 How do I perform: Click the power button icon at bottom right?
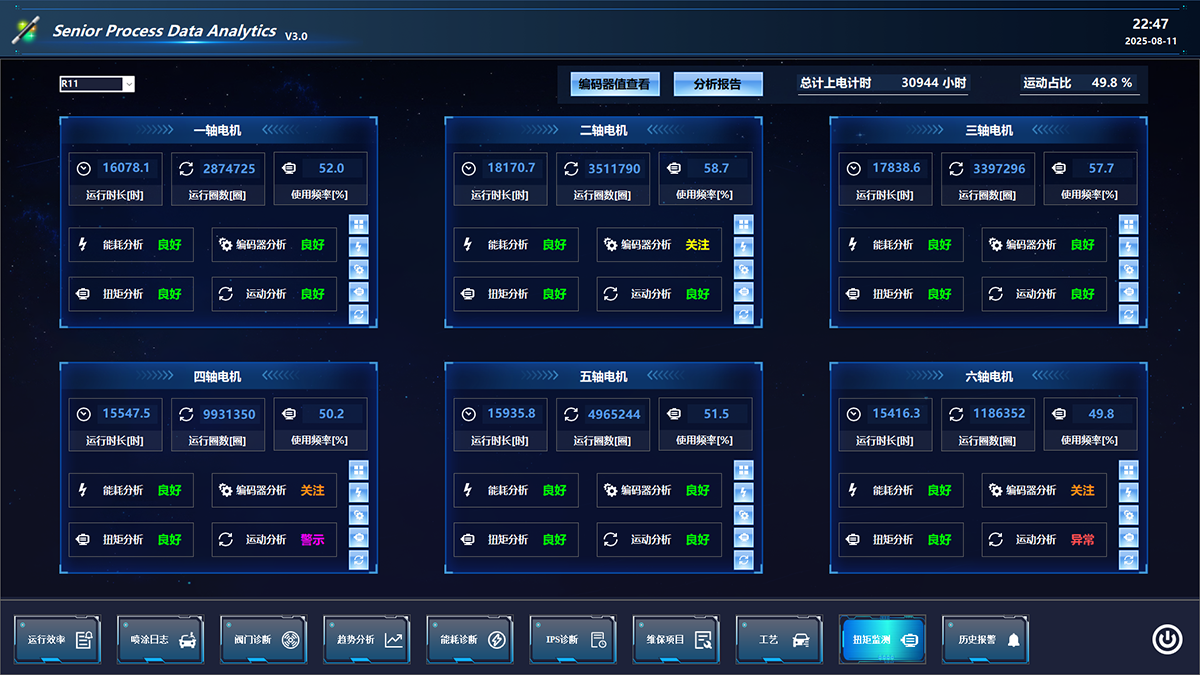(x=1167, y=639)
